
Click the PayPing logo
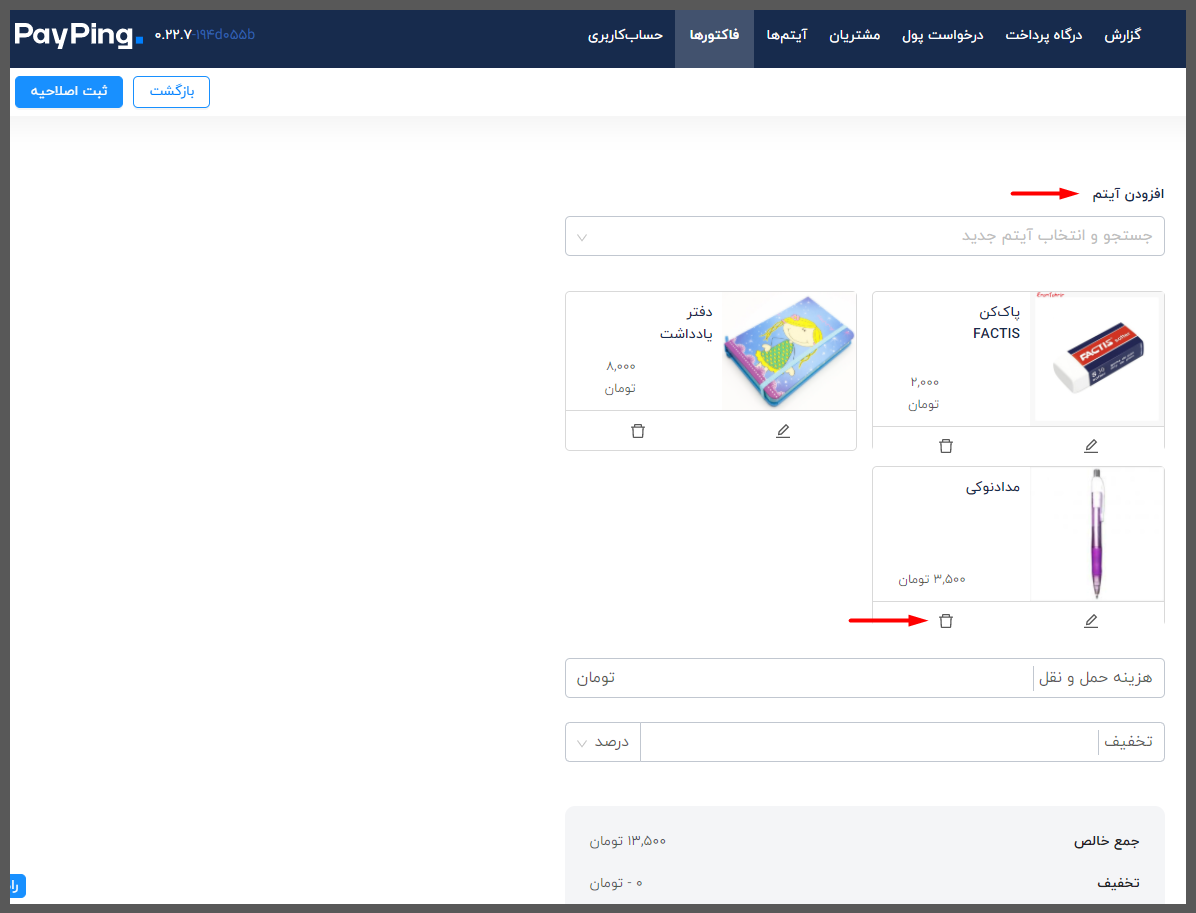coord(78,35)
